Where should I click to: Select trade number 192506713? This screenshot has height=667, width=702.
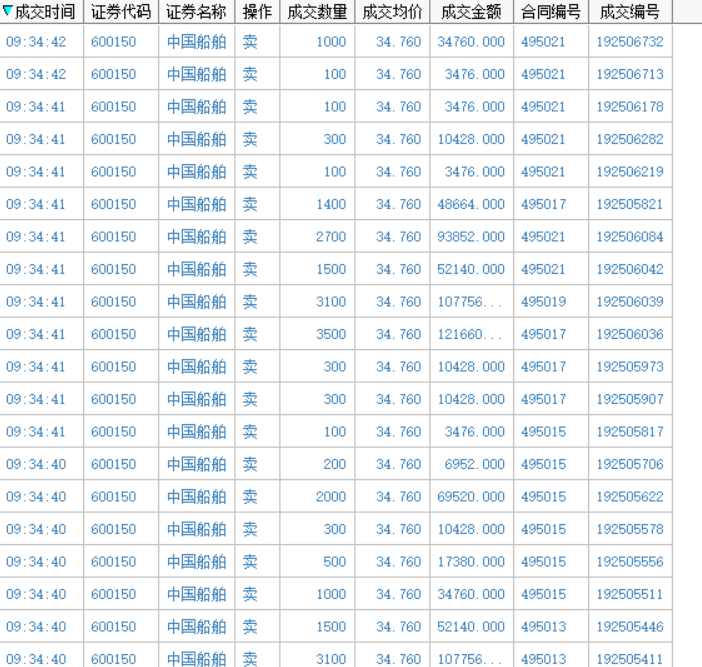[630, 74]
